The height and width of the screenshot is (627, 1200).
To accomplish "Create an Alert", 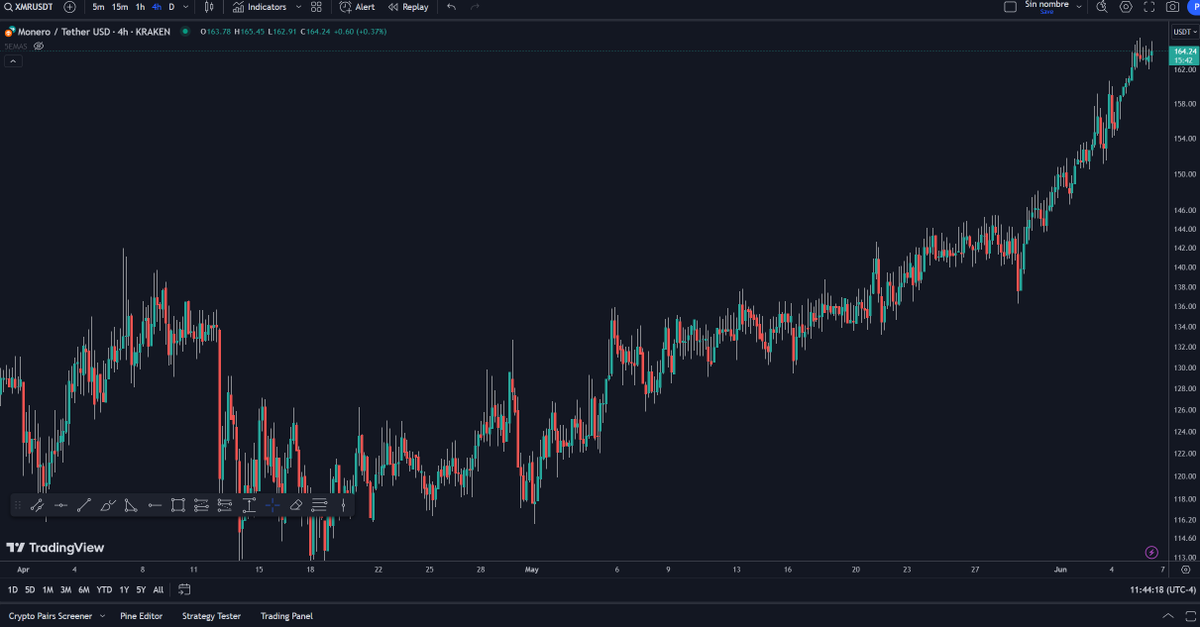I will click(x=357, y=7).
